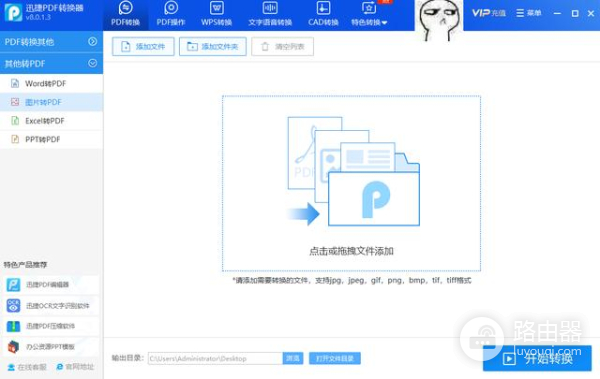This screenshot has height=379, width=600.
Task: Click the 打开文件目录 button
Action: click(335, 358)
